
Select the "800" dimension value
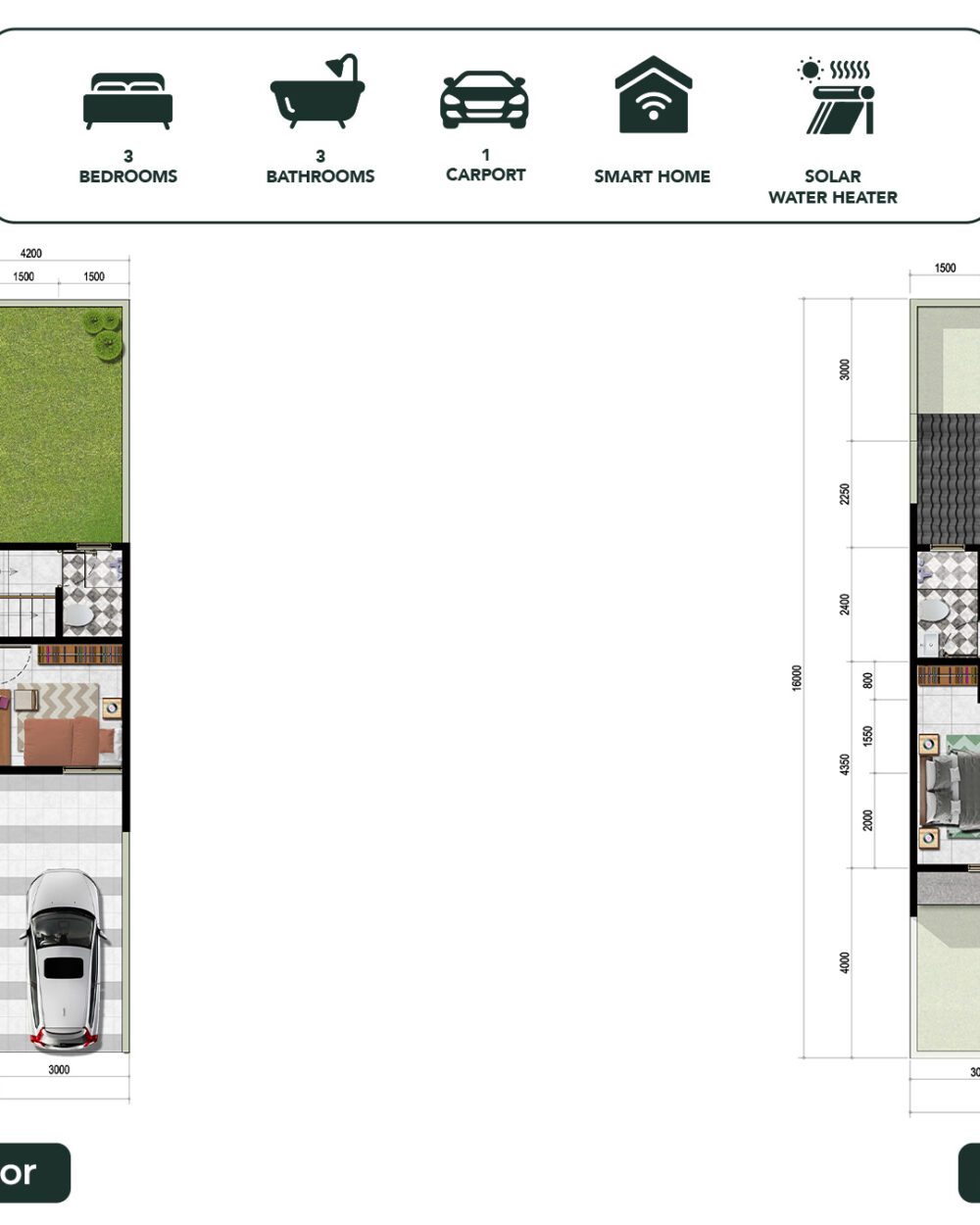coord(868,679)
